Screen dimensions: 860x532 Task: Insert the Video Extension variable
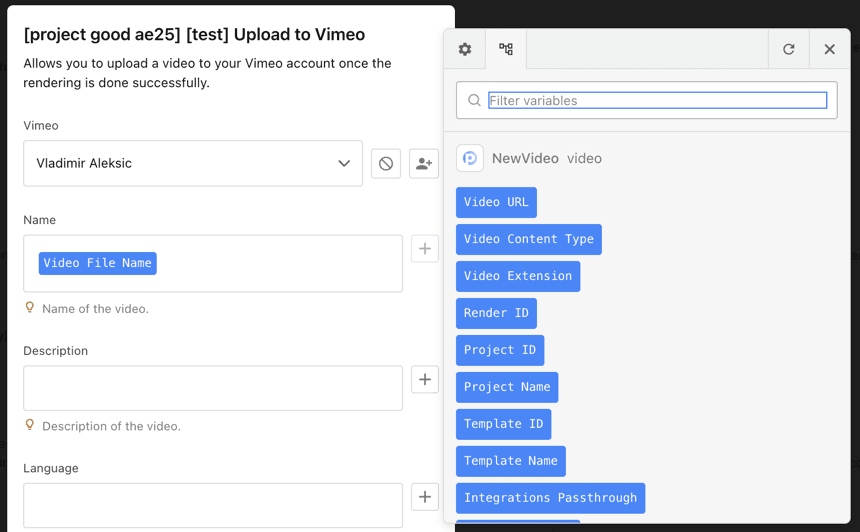click(518, 276)
